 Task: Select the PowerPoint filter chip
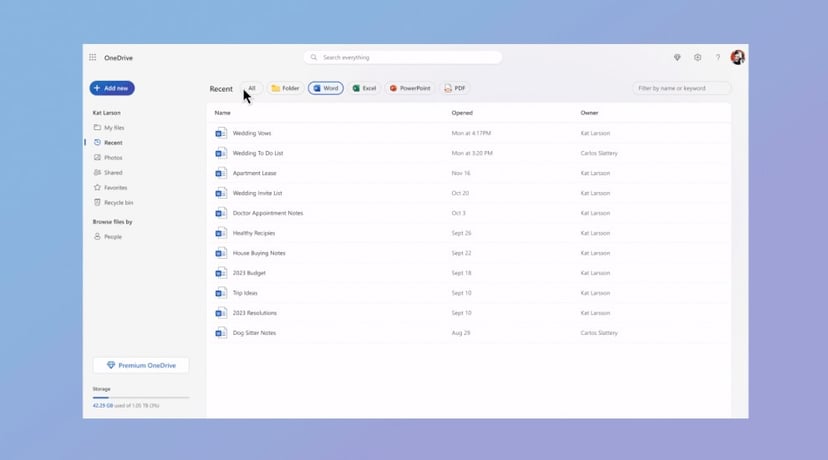click(410, 88)
